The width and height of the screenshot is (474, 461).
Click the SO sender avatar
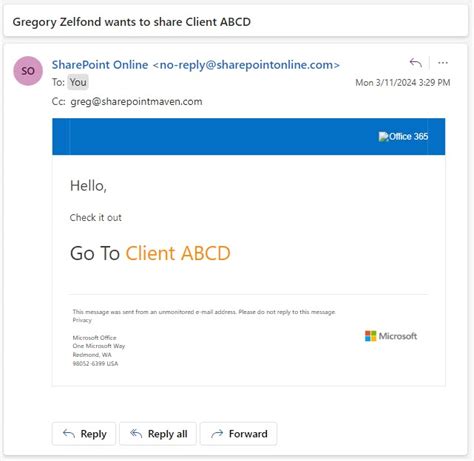tap(28, 71)
